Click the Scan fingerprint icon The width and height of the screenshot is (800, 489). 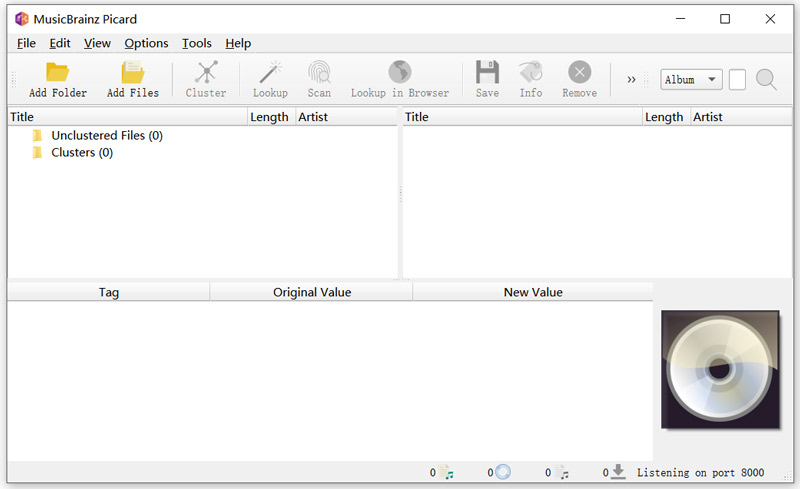click(319, 72)
